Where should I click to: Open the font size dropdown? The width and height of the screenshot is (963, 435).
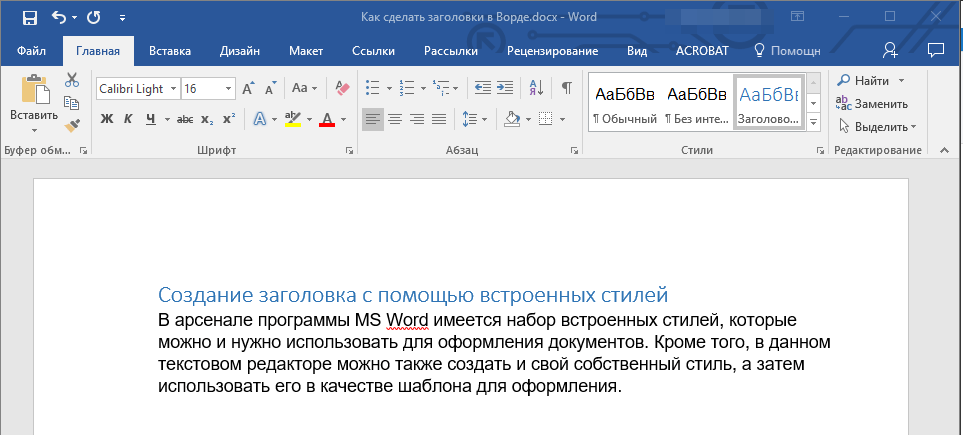(229, 89)
